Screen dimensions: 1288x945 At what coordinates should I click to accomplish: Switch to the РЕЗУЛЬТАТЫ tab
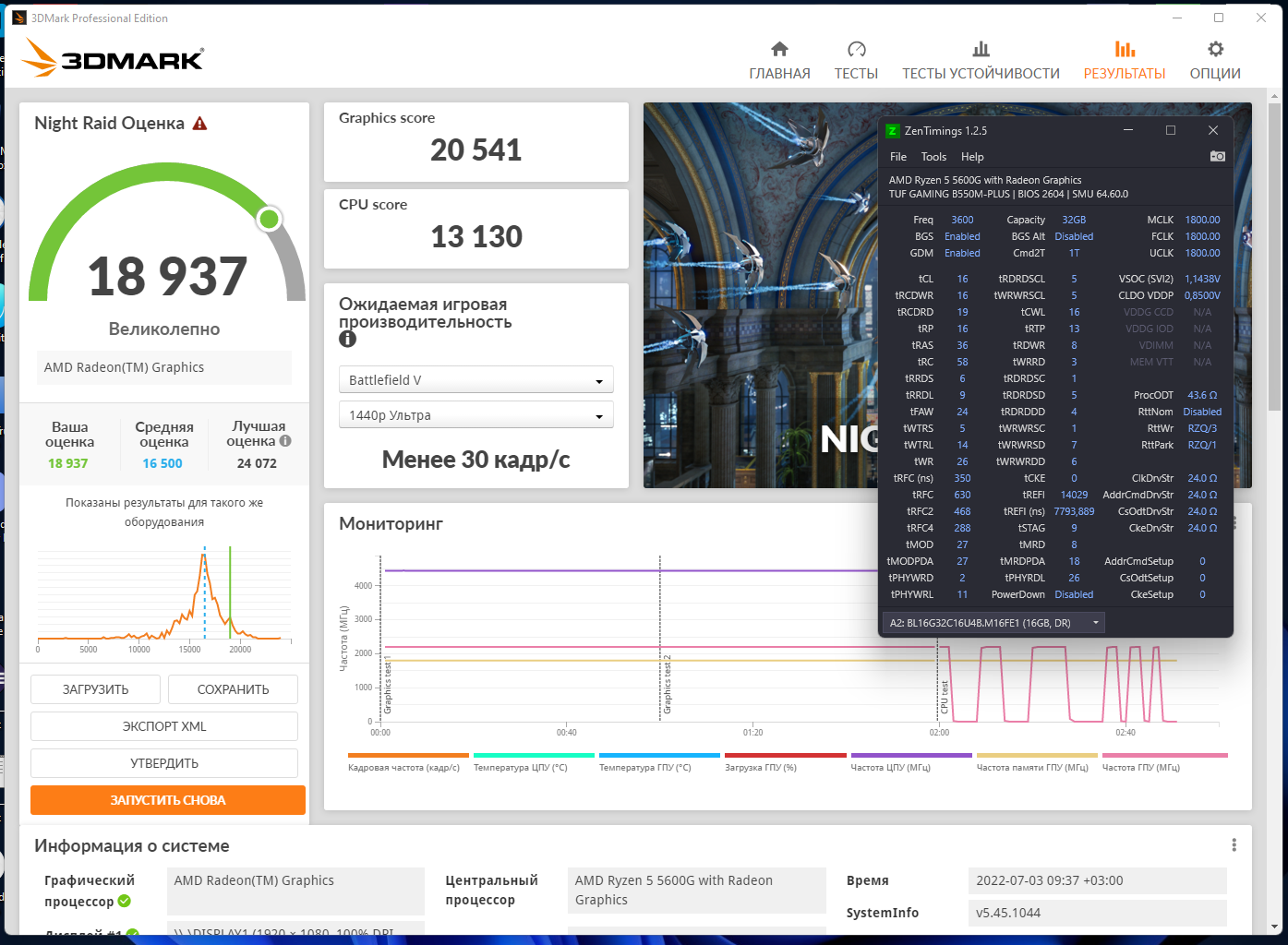[x=1124, y=61]
